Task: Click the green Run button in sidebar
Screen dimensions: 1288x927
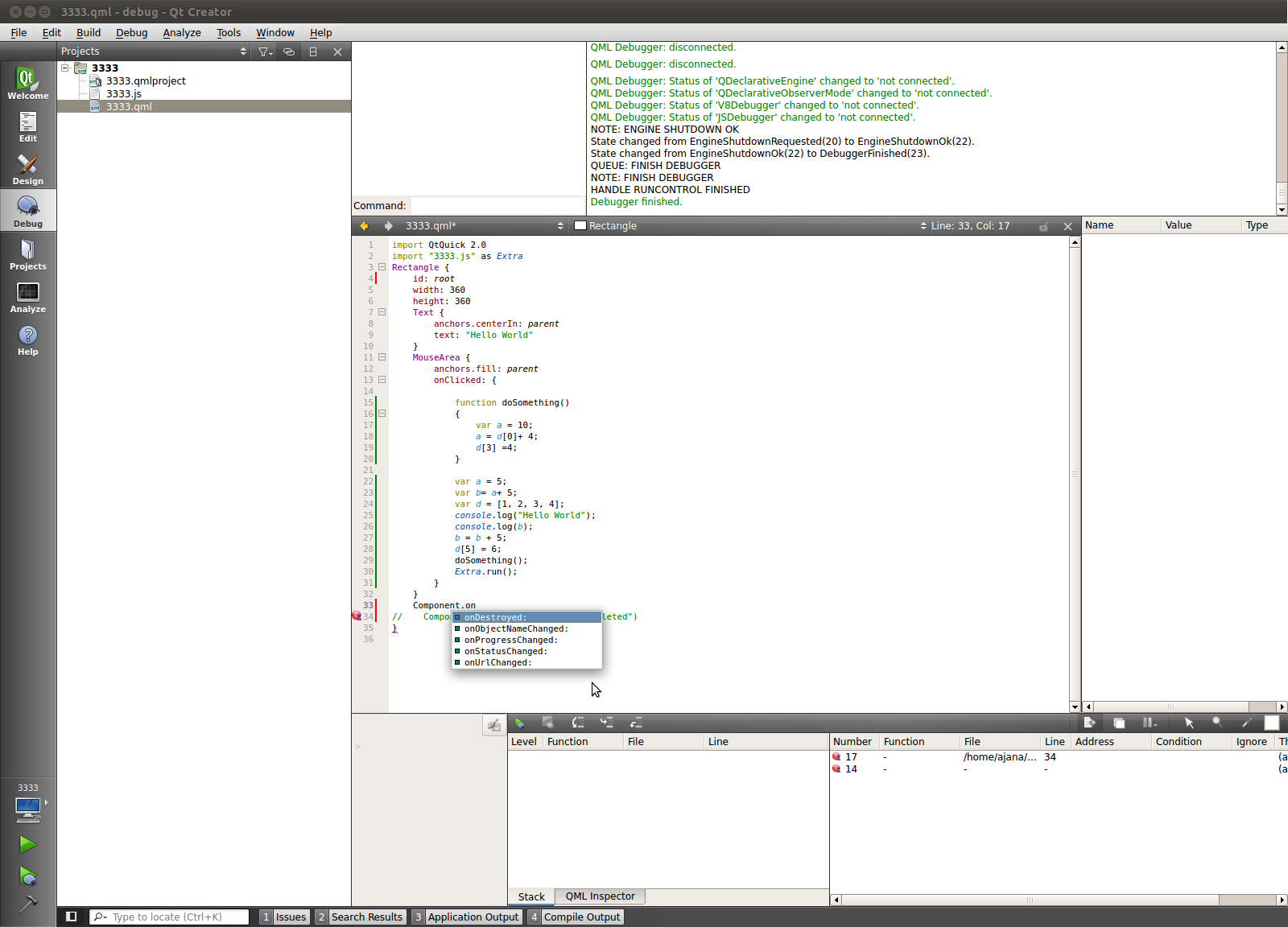Action: [27, 844]
